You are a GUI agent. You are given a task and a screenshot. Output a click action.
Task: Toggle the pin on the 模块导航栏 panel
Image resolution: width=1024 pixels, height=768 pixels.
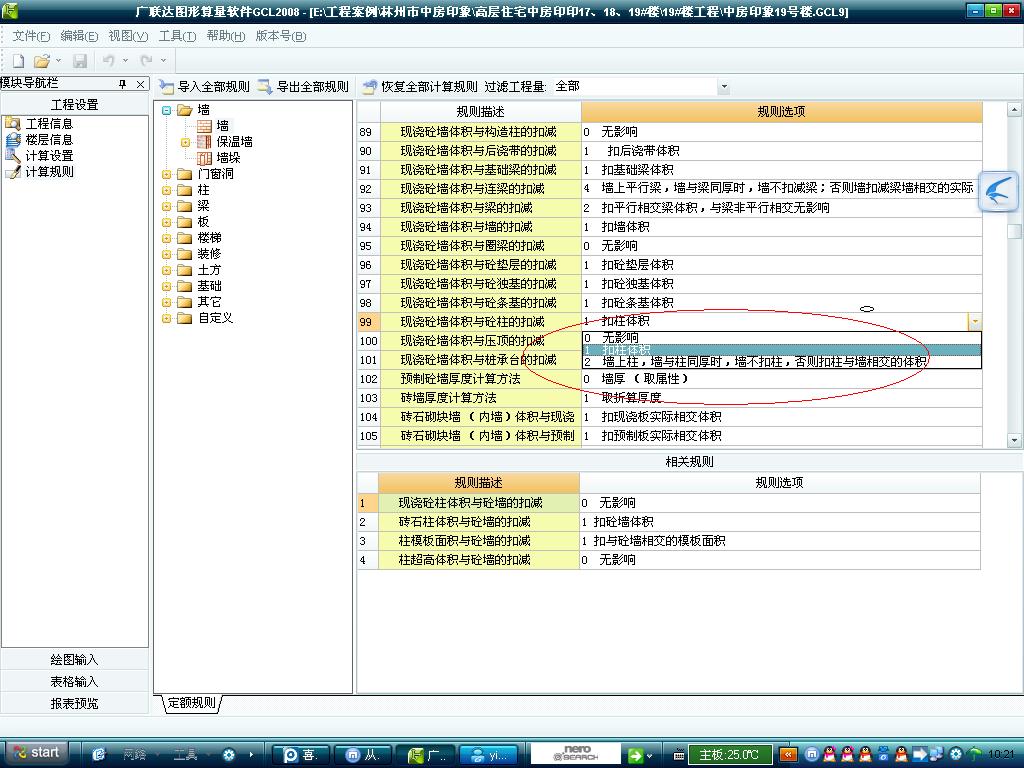click(123, 84)
